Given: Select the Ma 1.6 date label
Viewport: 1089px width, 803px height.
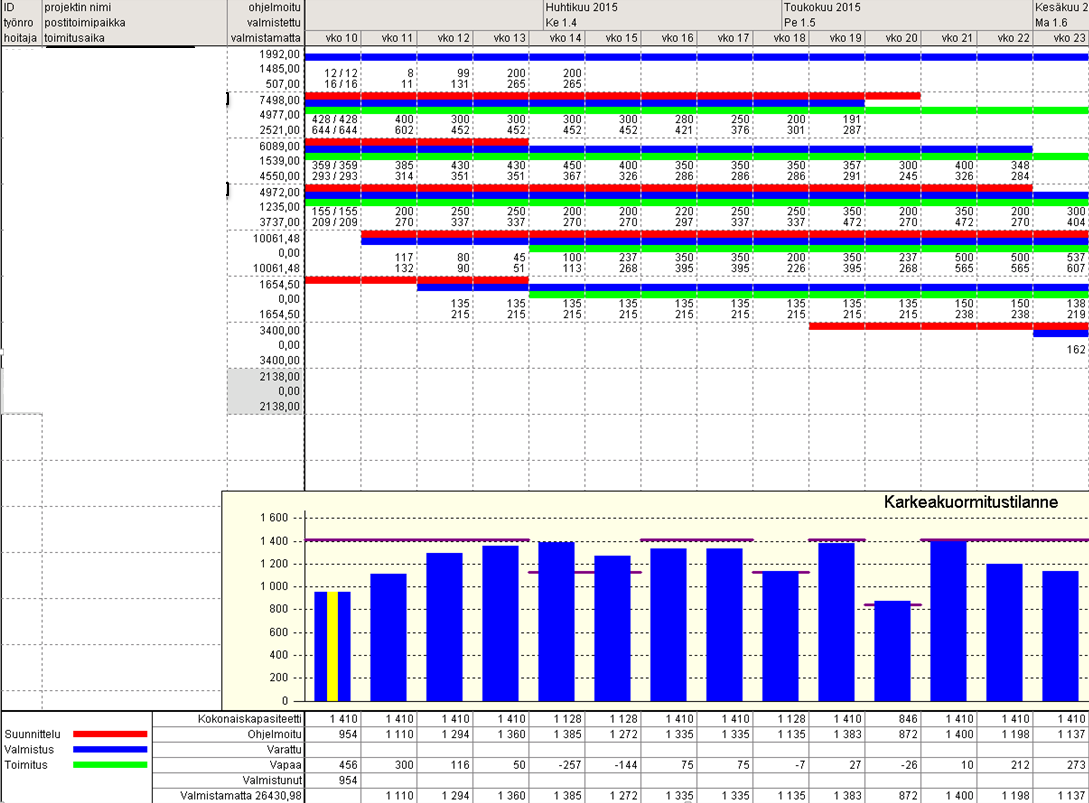Looking at the screenshot, I should [1051, 23].
